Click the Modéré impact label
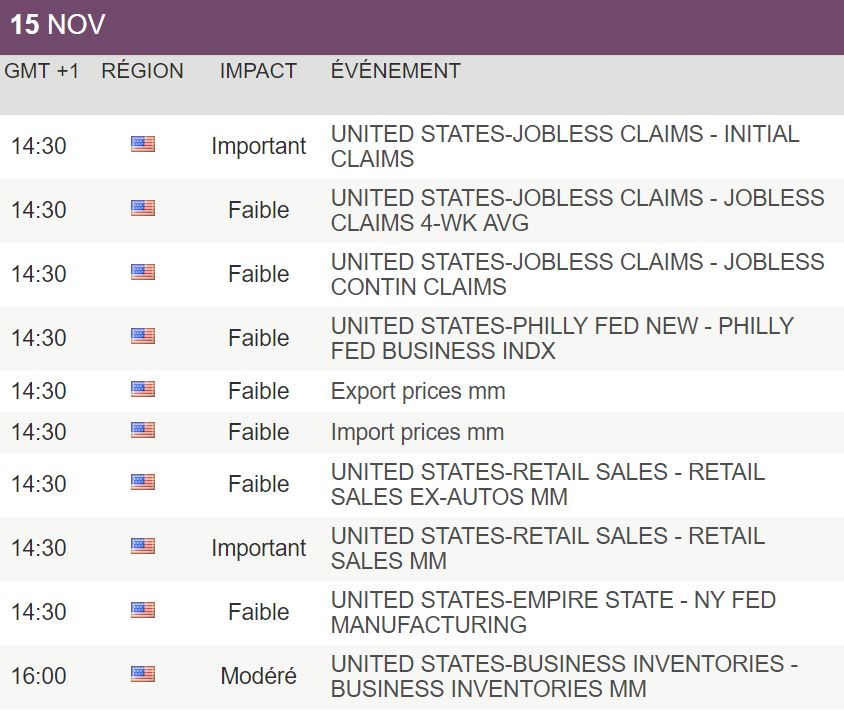 pos(258,676)
